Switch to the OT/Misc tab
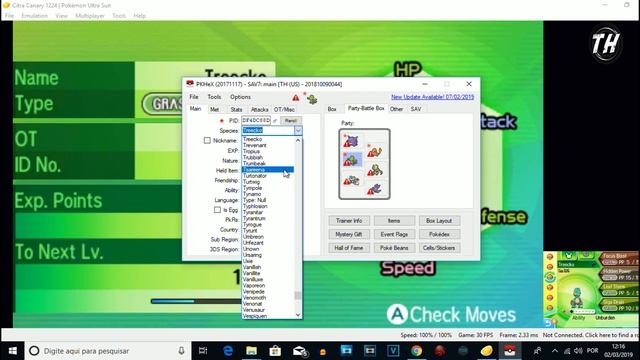This screenshot has width=640, height=360. [x=284, y=109]
